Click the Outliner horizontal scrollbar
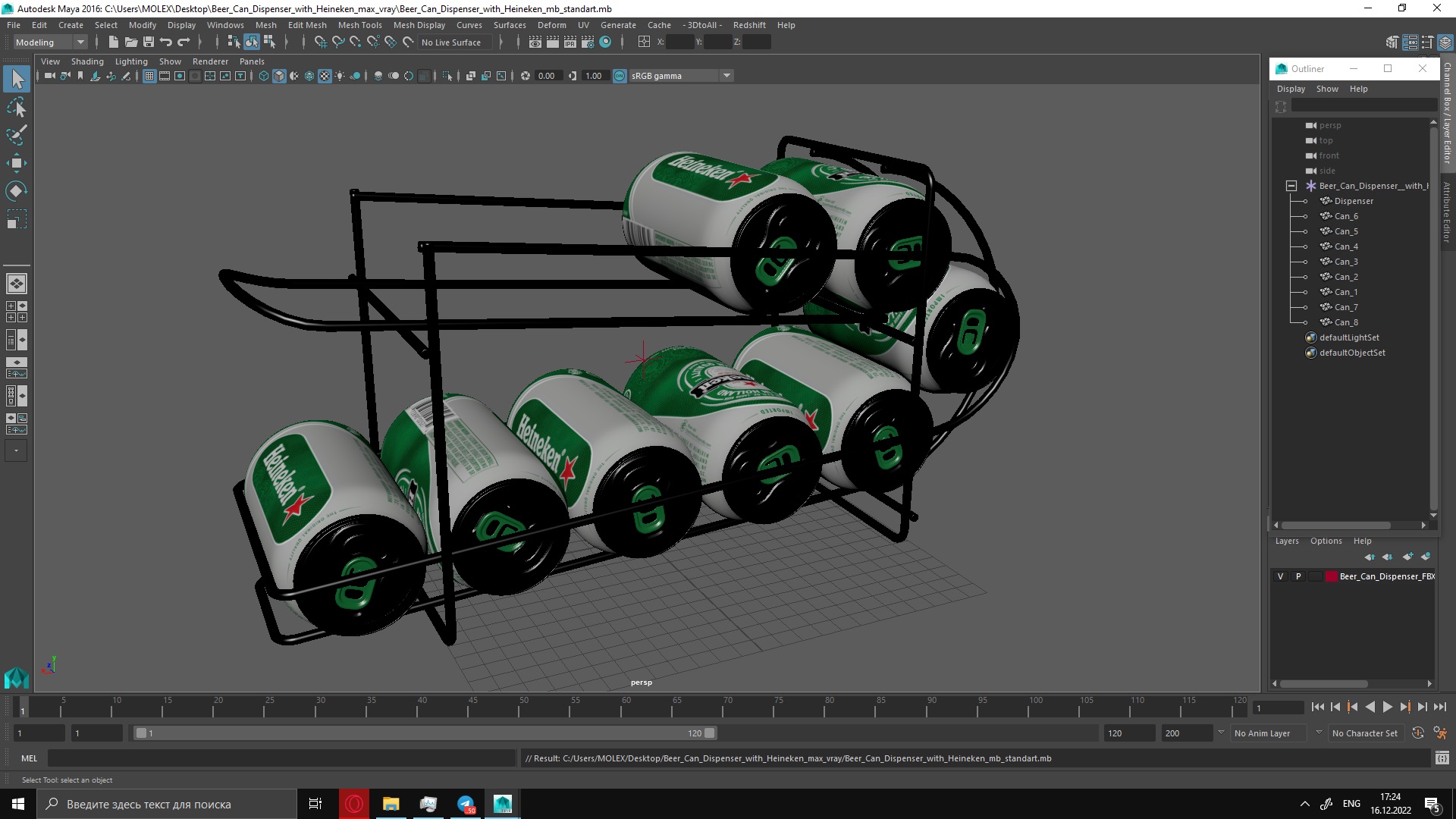Image resolution: width=1456 pixels, height=819 pixels. [x=1335, y=525]
